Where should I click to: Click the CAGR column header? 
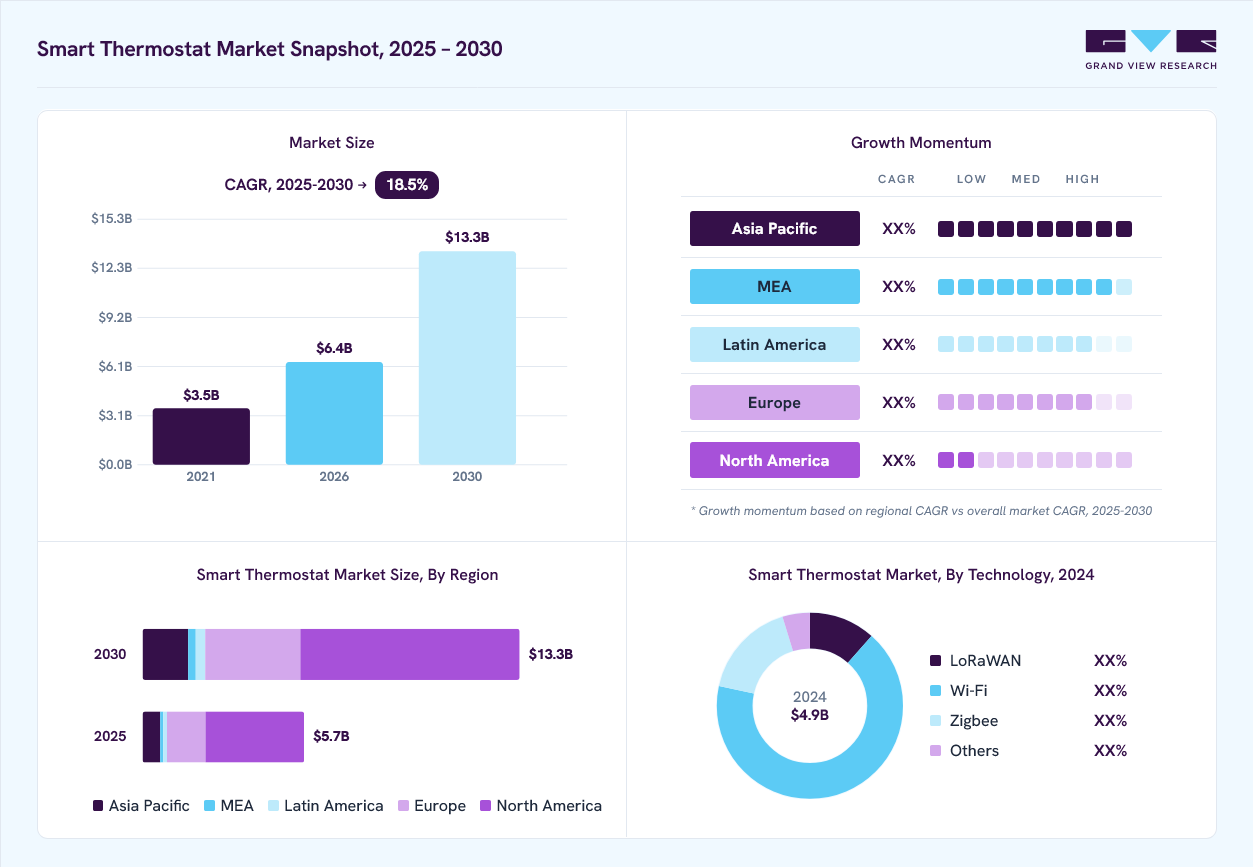[x=897, y=179]
